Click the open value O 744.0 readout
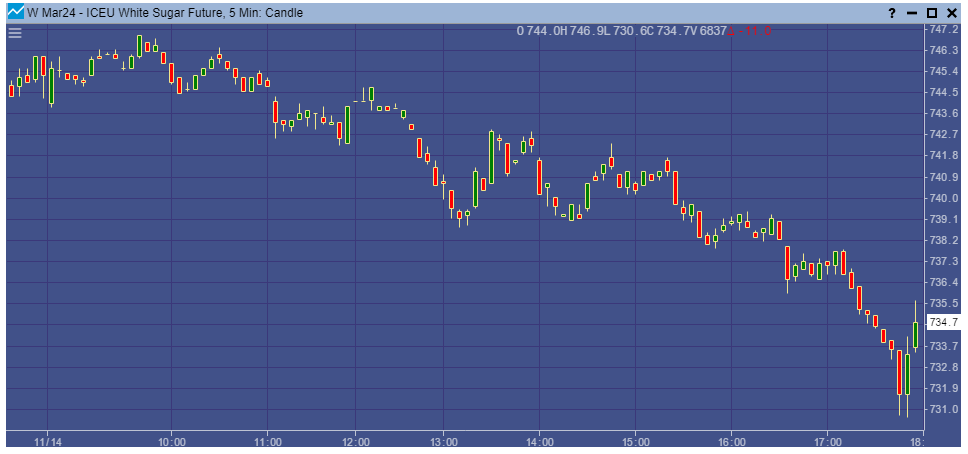Screen dimensions: 968x454 point(536,32)
